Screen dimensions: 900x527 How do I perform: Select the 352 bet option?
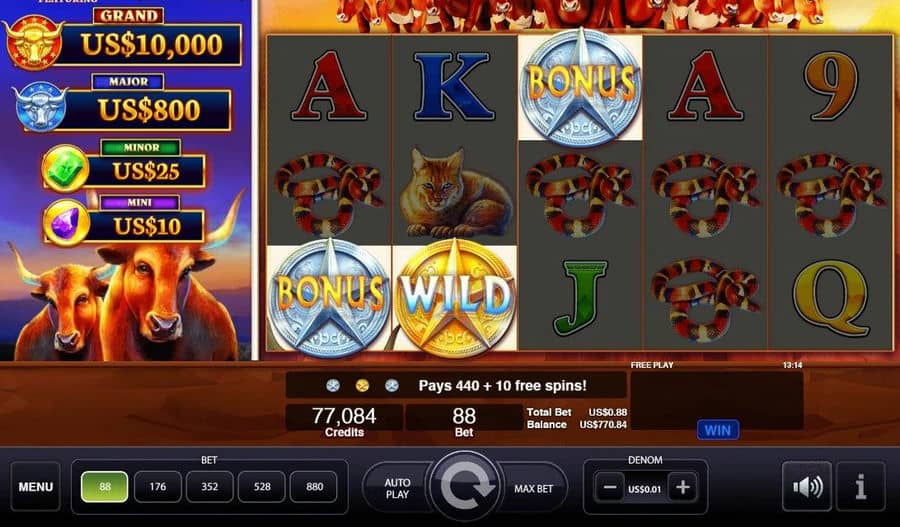point(210,487)
